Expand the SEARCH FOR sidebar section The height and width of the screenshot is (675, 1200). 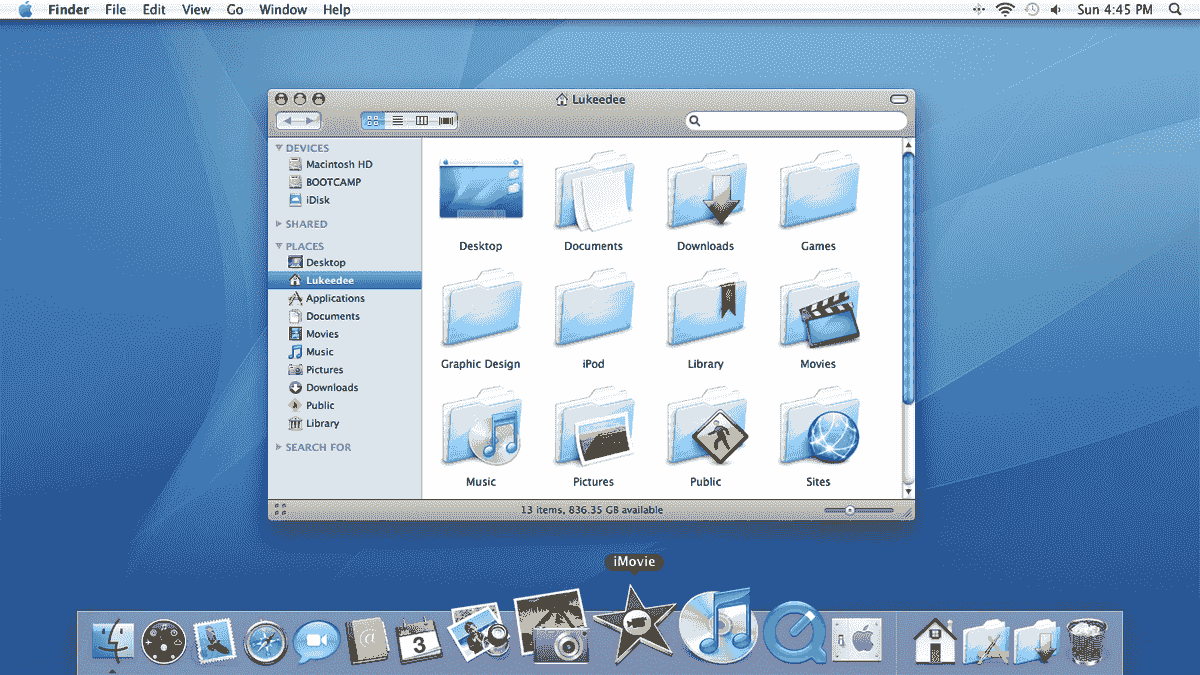coord(279,447)
